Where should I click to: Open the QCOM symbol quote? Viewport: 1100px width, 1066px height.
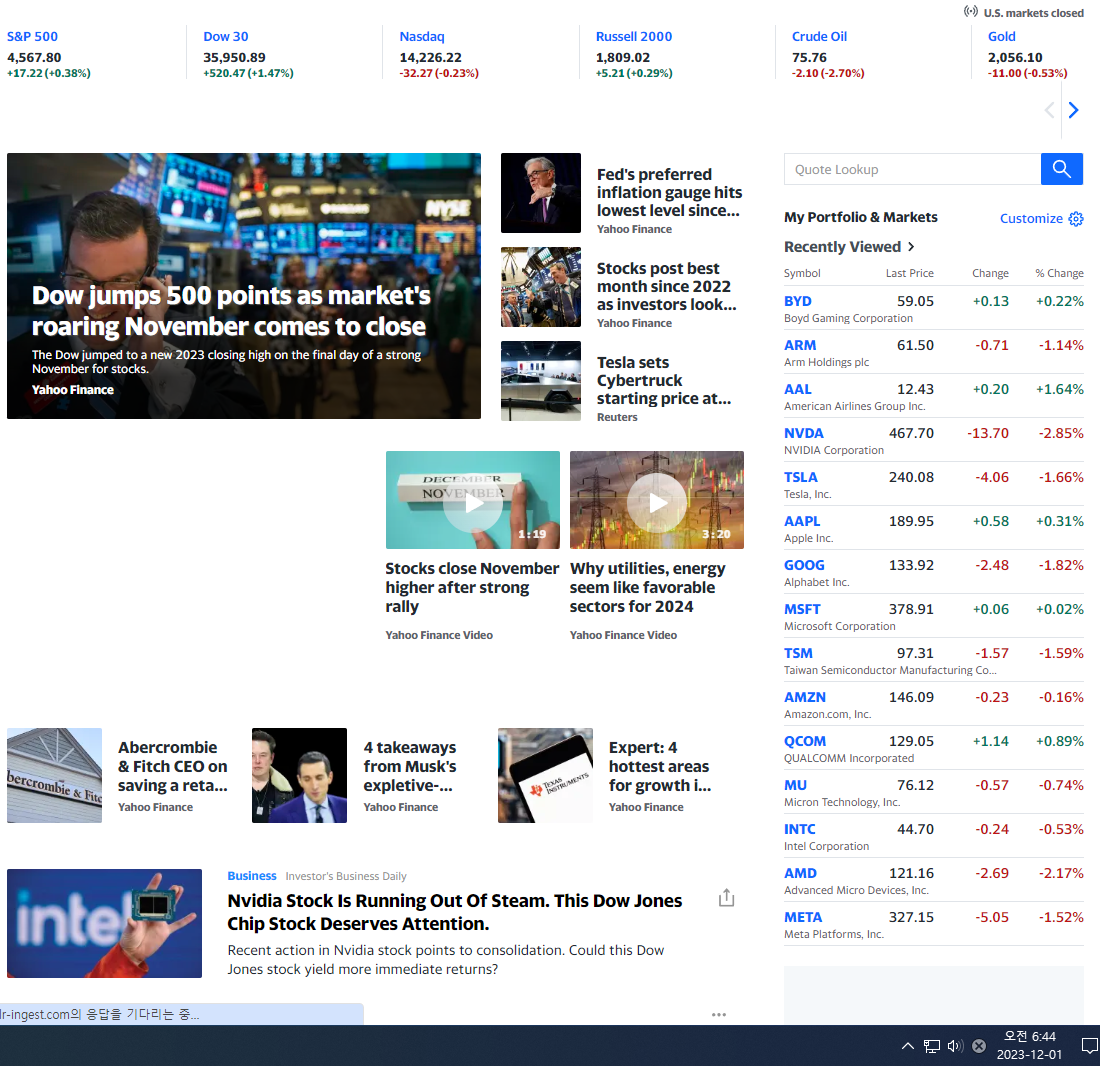[805, 741]
